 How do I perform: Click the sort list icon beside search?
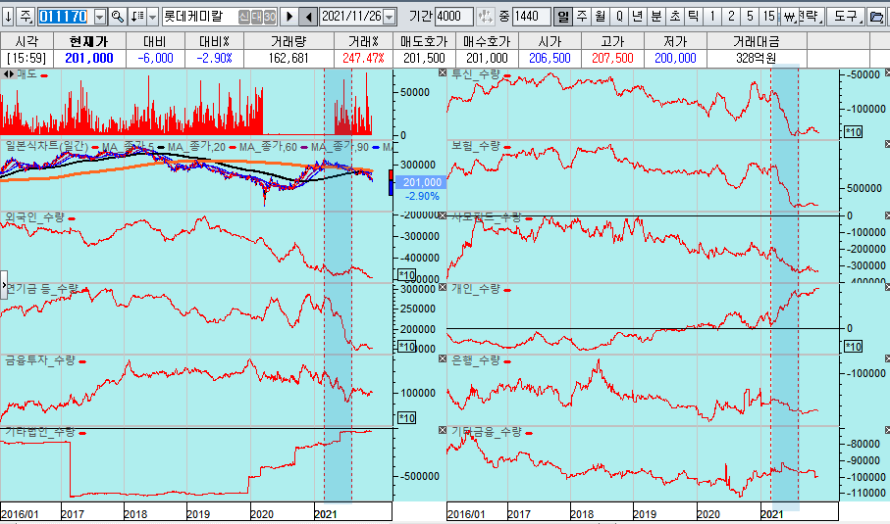point(136,17)
